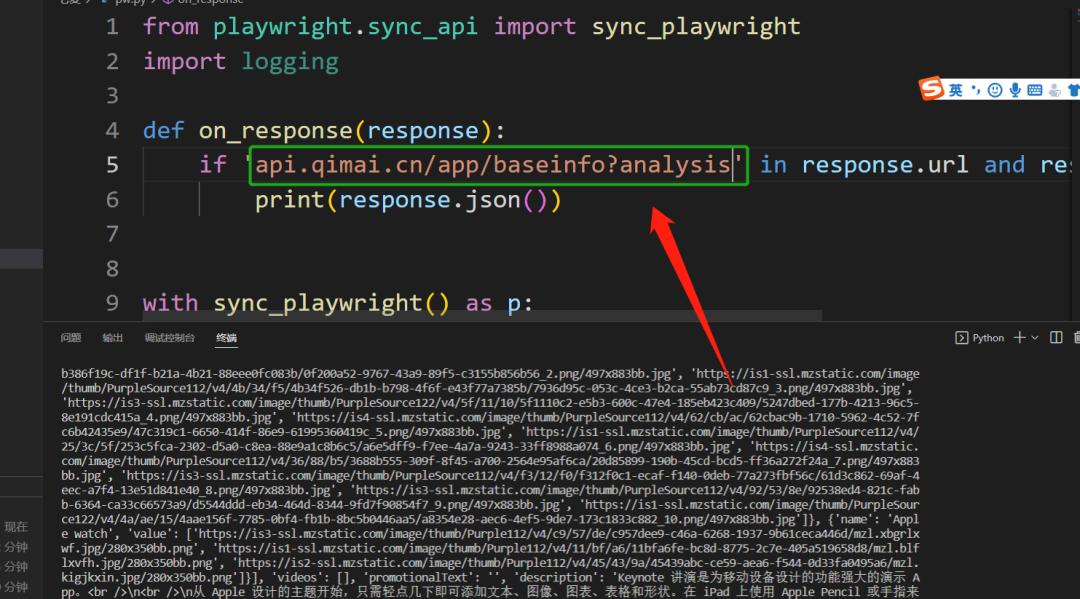Open the Sogou input method logo
The height and width of the screenshot is (599, 1080).
click(x=931, y=89)
